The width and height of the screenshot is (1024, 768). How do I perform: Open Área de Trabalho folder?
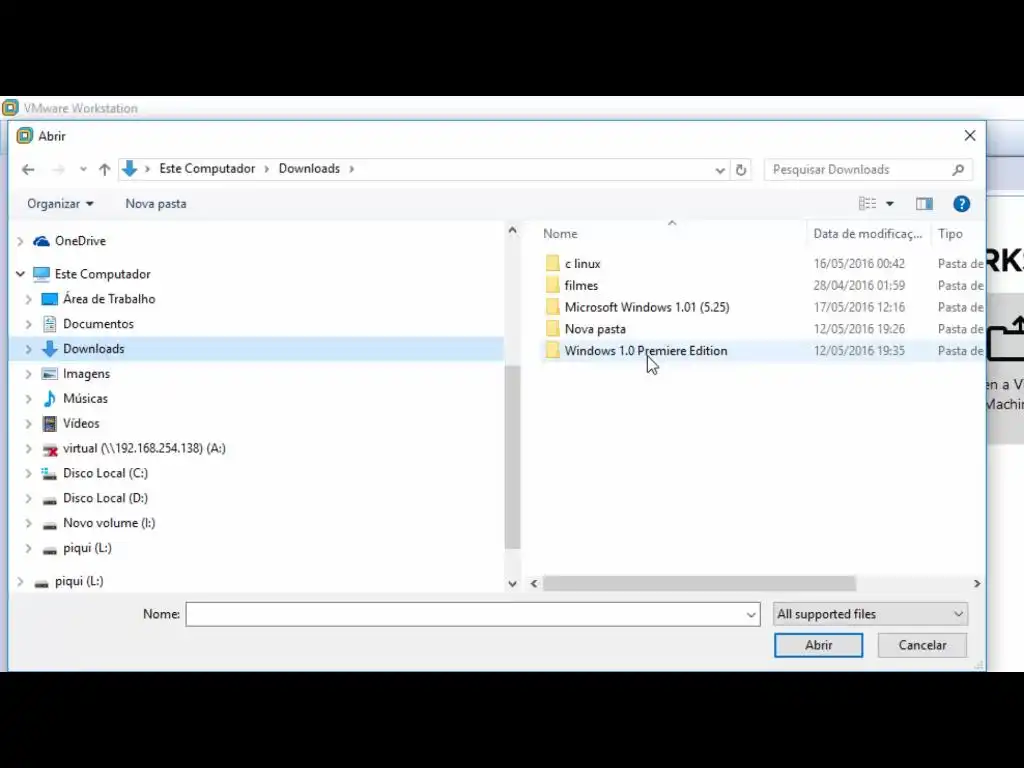click(x=109, y=299)
